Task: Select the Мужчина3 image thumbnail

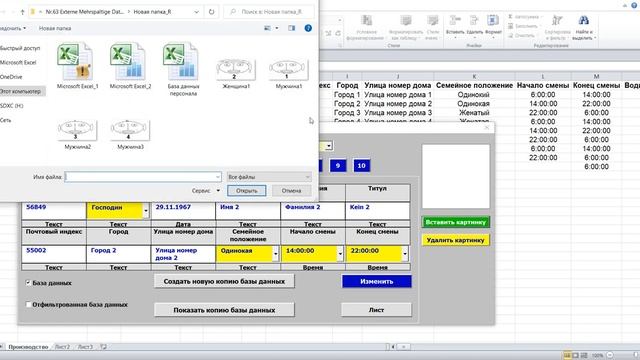Action: pos(130,130)
